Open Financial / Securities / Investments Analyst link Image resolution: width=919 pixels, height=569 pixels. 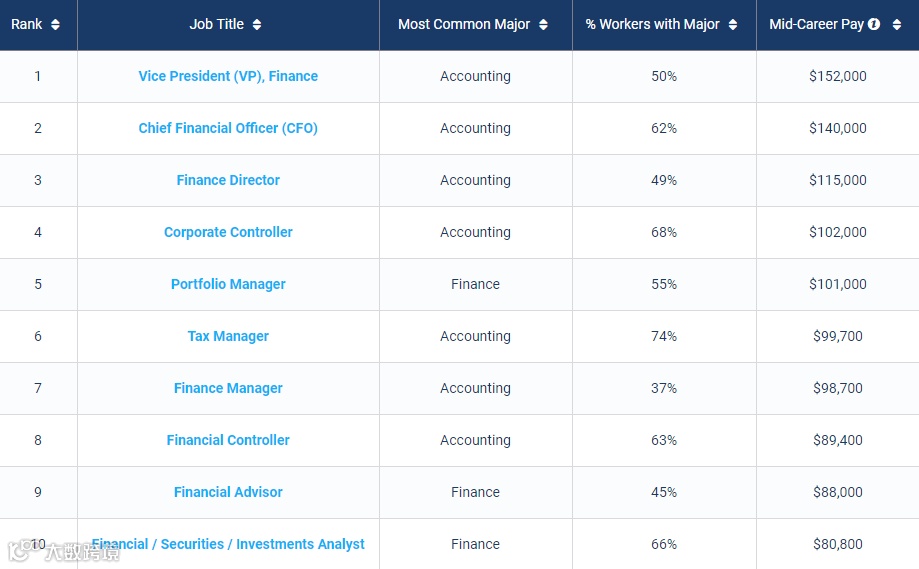[x=228, y=544]
